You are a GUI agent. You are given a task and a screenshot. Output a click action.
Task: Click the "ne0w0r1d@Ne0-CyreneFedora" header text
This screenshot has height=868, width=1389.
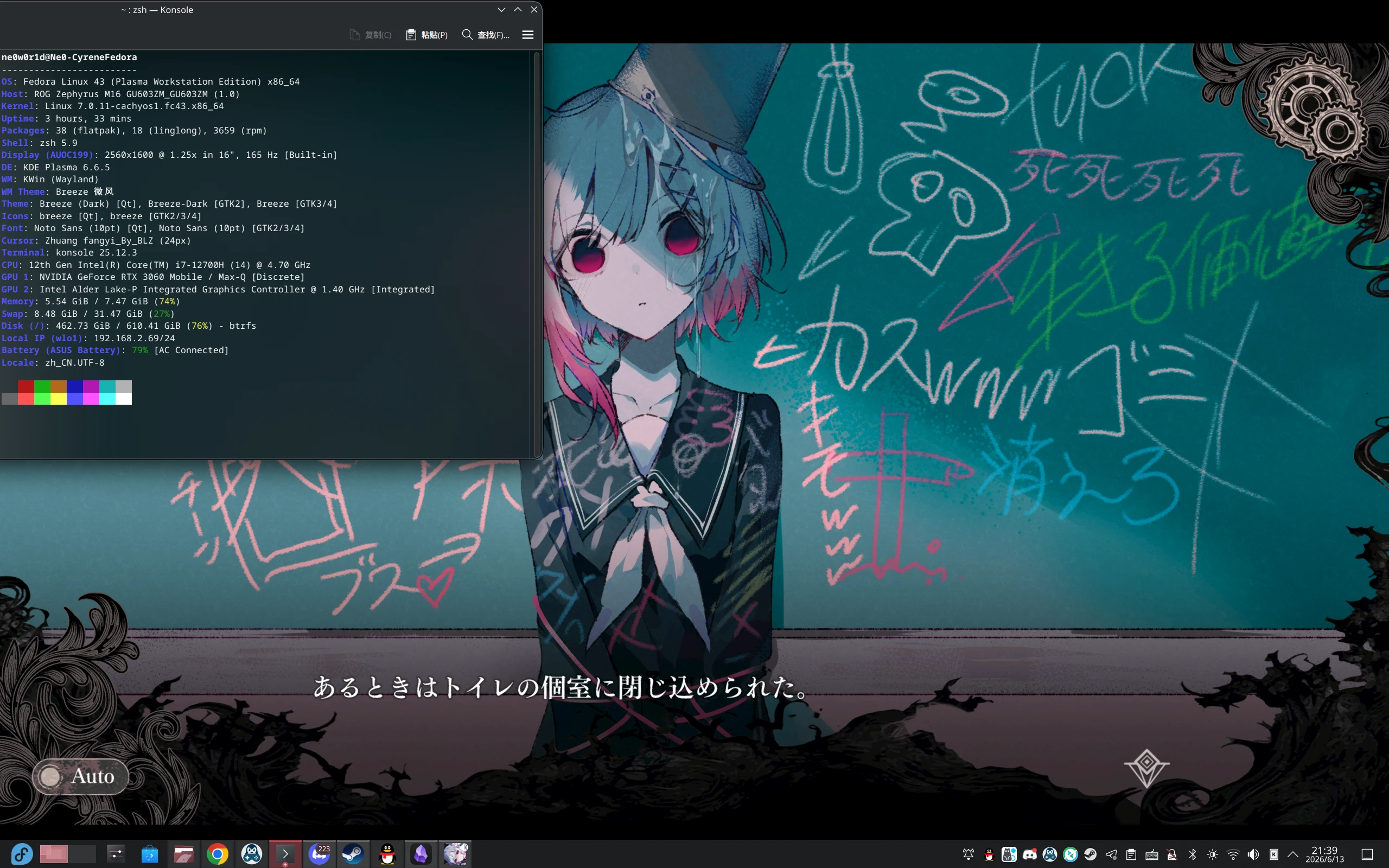click(69, 58)
